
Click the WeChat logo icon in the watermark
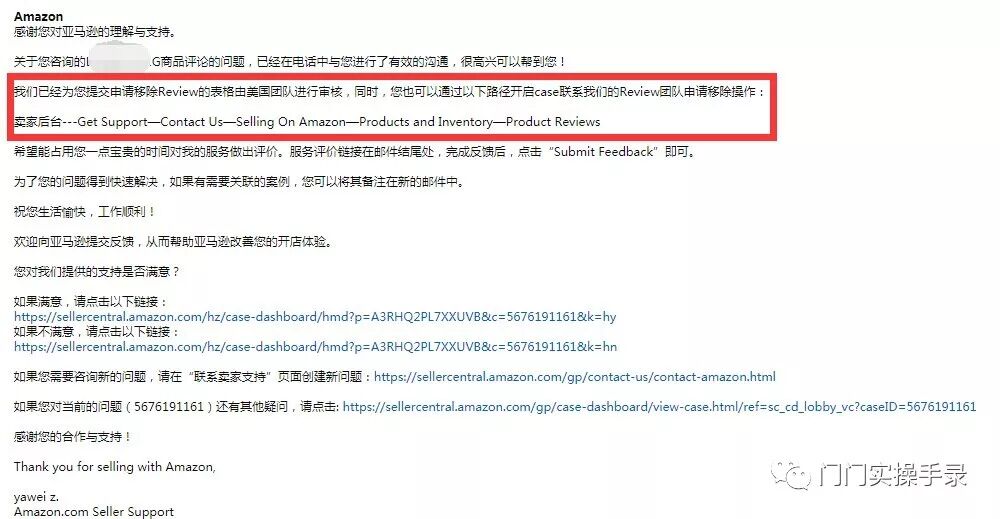click(x=791, y=476)
